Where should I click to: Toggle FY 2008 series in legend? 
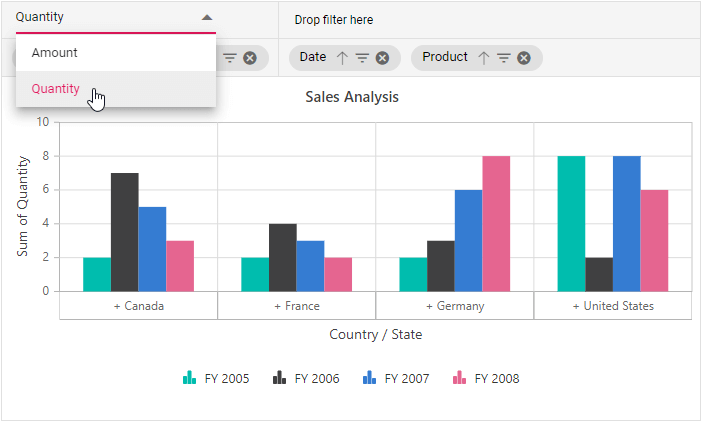pyautogui.click(x=486, y=378)
